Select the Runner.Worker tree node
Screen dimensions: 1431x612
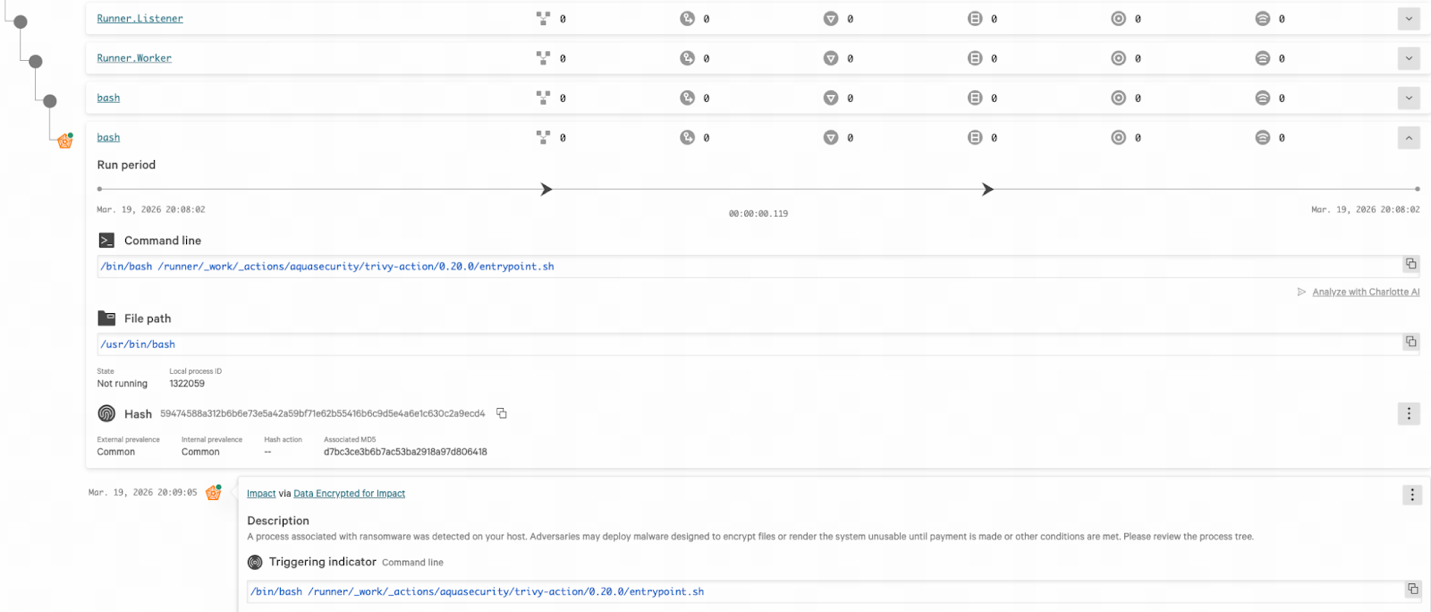pyautogui.click(x=35, y=62)
